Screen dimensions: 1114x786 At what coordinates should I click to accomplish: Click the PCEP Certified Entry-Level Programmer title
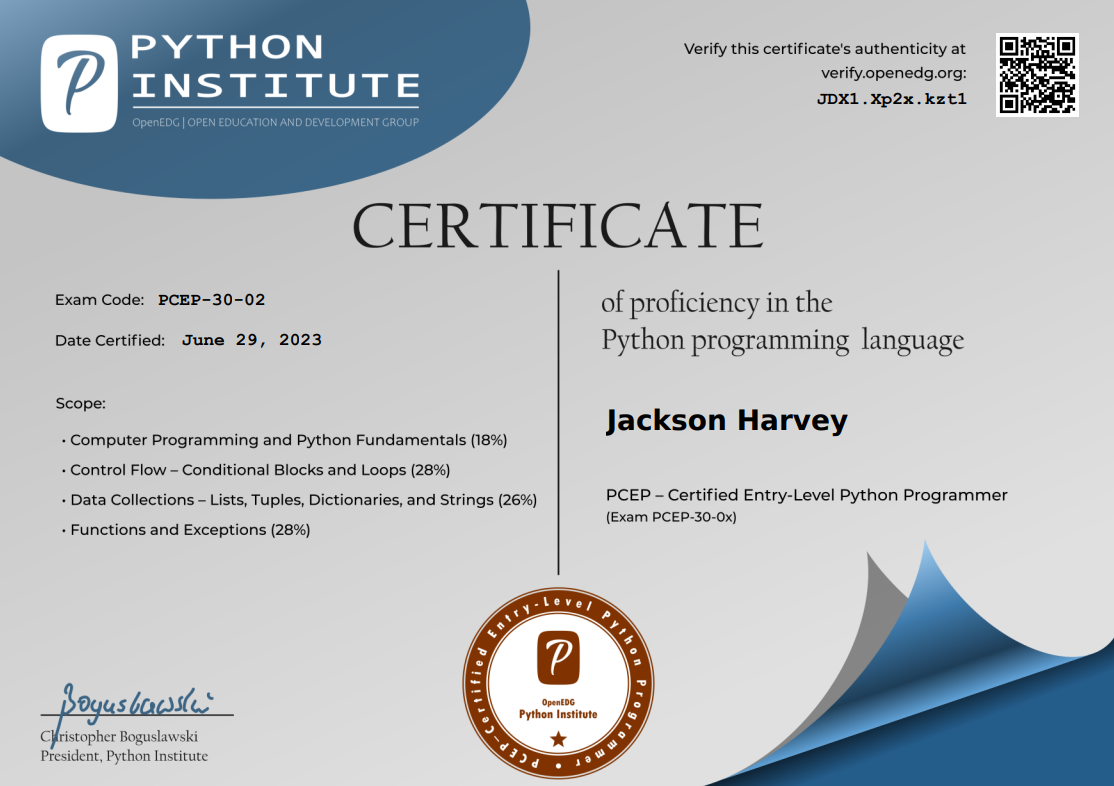tap(806, 495)
